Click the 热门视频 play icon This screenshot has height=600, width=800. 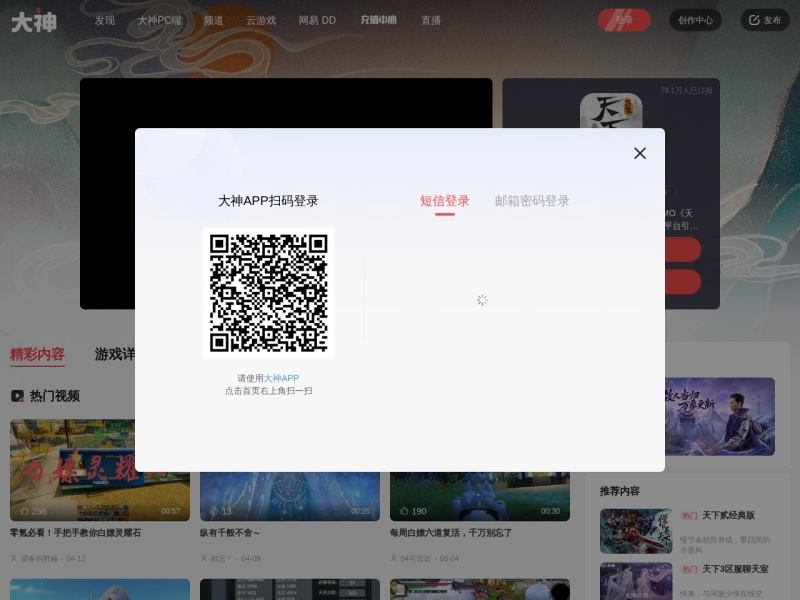click(17, 396)
